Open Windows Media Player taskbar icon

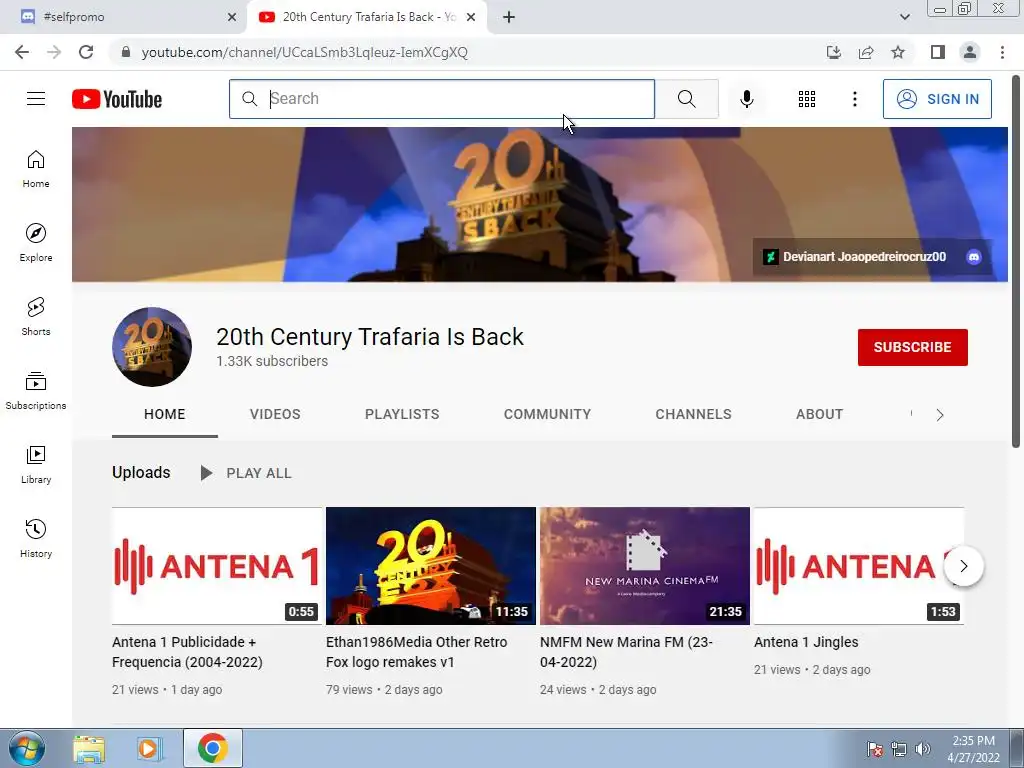(149, 748)
